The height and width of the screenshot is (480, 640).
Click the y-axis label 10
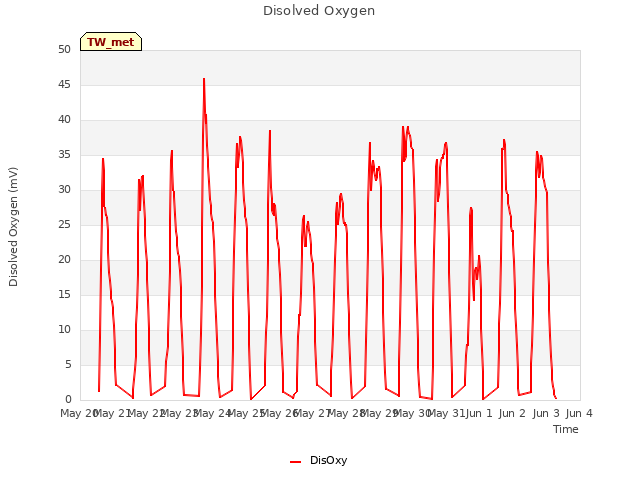point(64,329)
